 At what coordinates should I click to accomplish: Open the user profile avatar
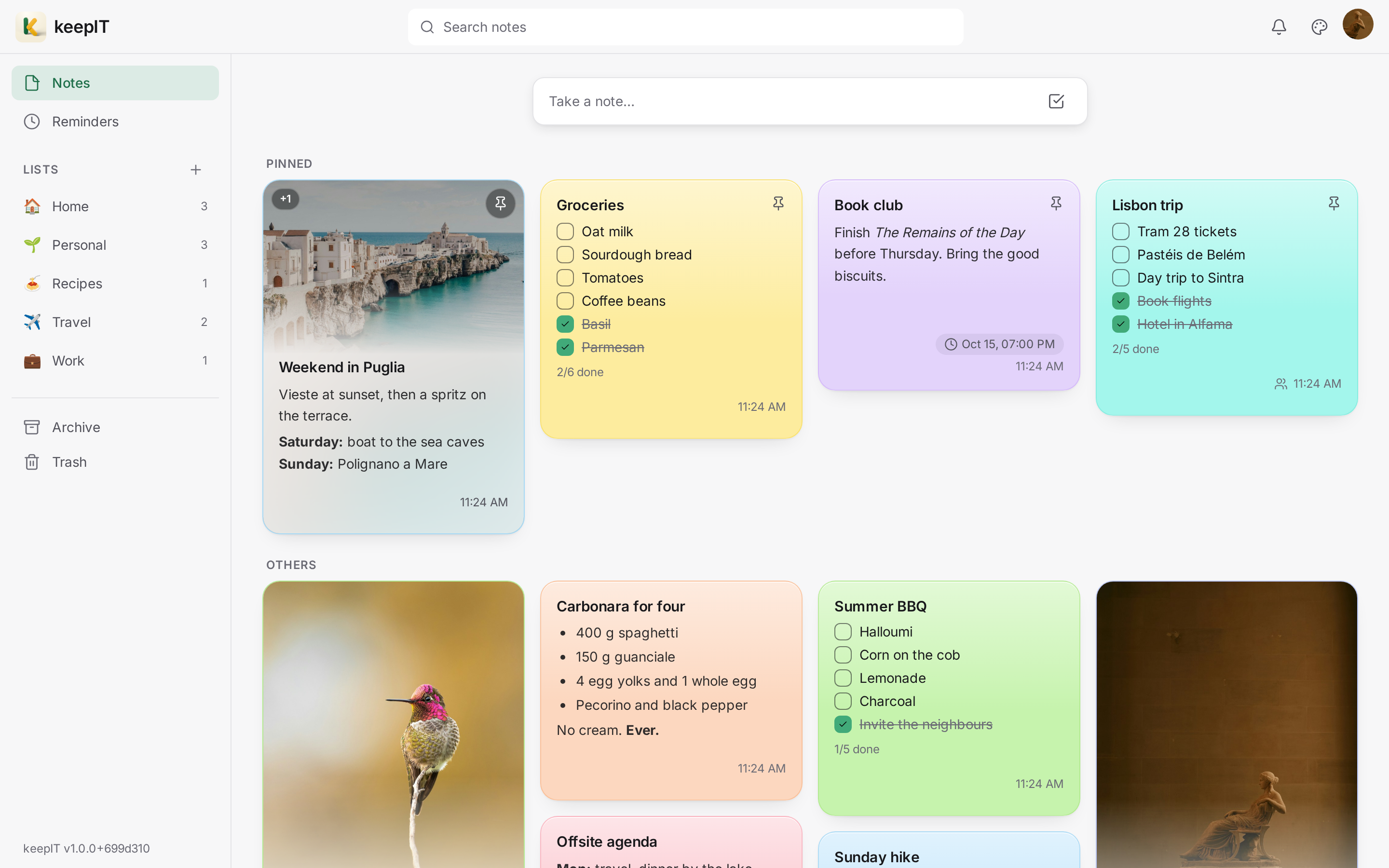(1358, 24)
